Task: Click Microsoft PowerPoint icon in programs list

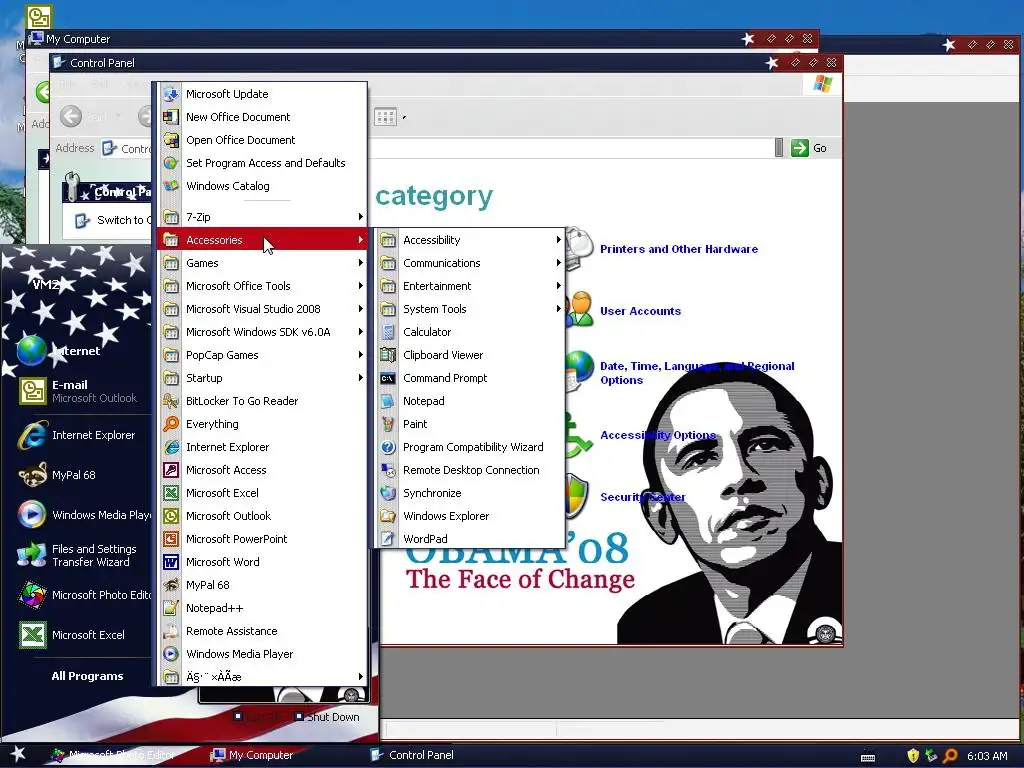Action: click(171, 539)
